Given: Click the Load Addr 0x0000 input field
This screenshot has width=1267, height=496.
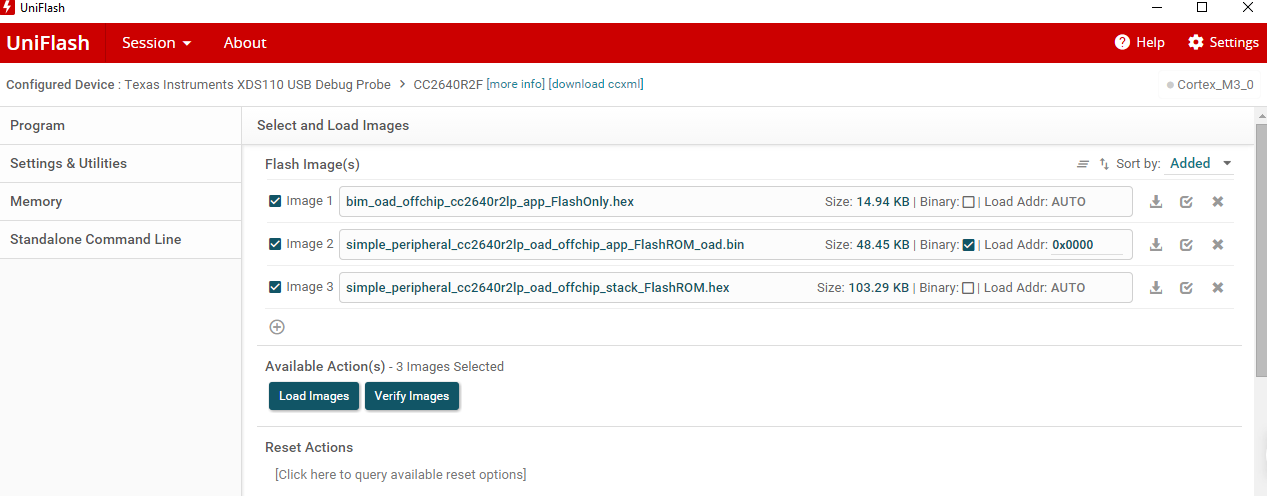Looking at the screenshot, I should pyautogui.click(x=1086, y=245).
